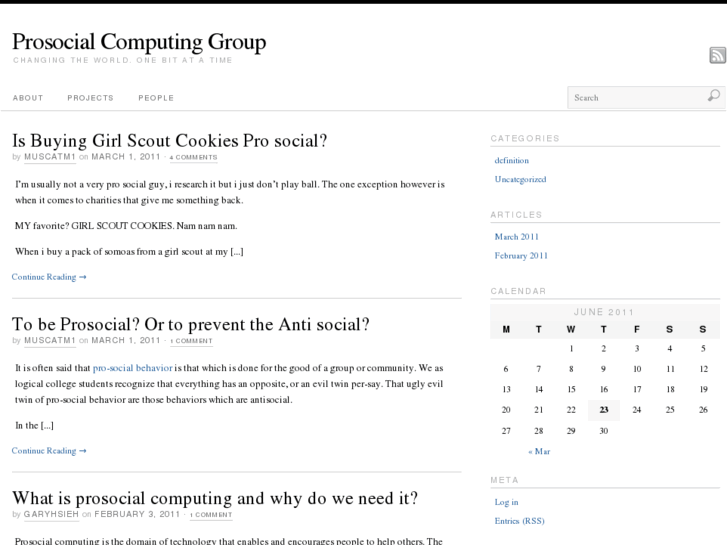727x545 pixels.
Task: Open the Entries (RSS) link
Action: (x=519, y=521)
